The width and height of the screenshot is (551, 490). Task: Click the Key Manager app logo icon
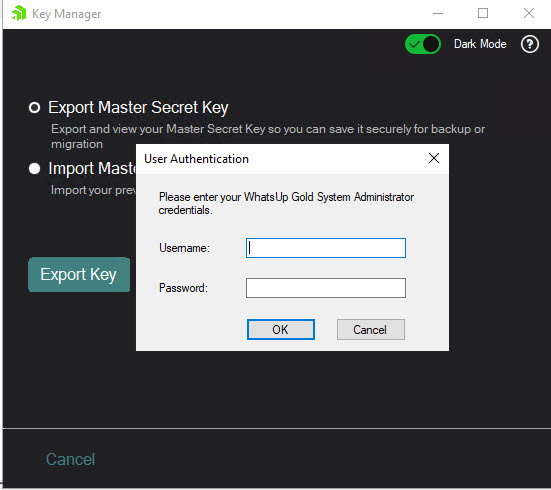(19, 13)
